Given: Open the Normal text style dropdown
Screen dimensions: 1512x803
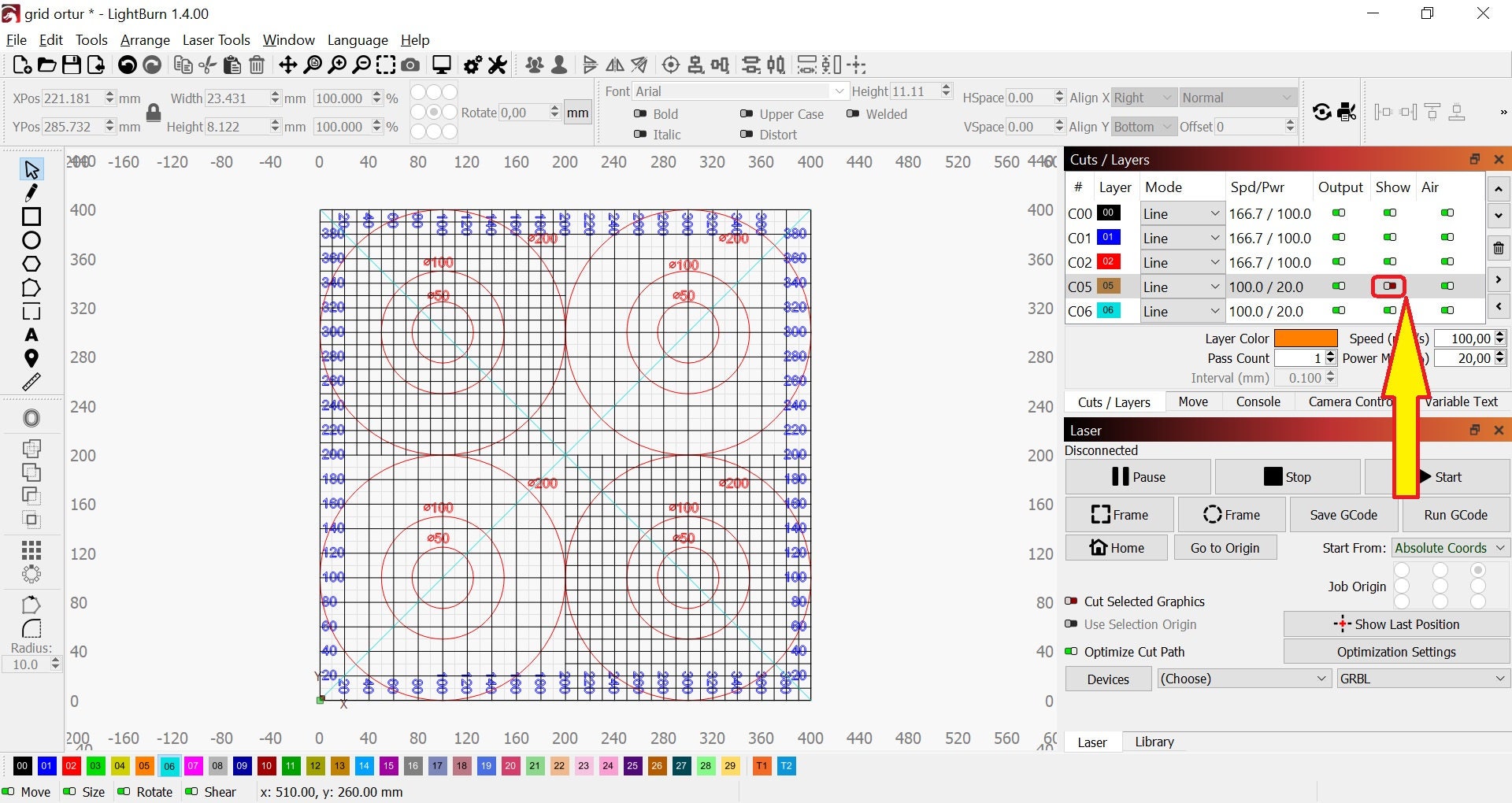Looking at the screenshot, I should click(x=1238, y=98).
